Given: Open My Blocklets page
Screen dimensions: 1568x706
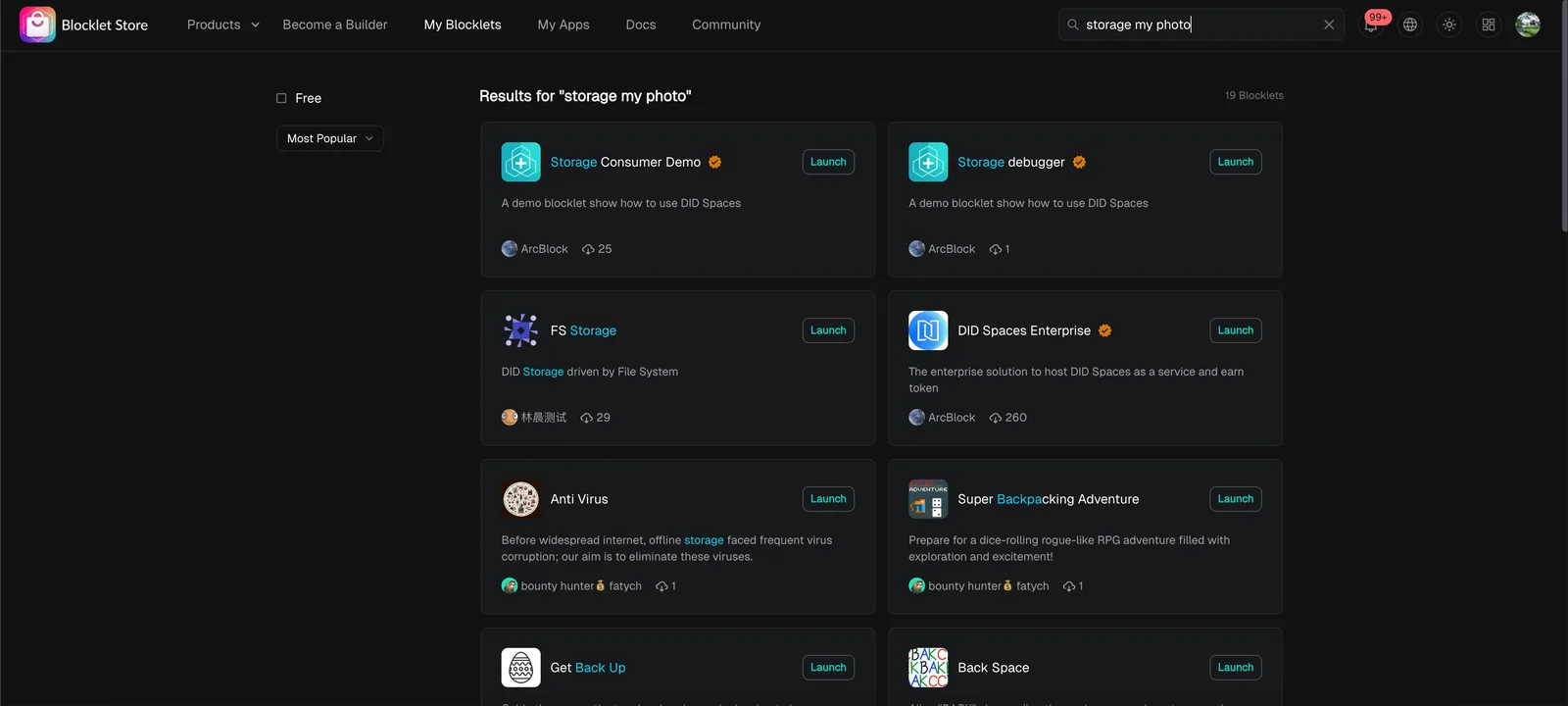Looking at the screenshot, I should [463, 25].
